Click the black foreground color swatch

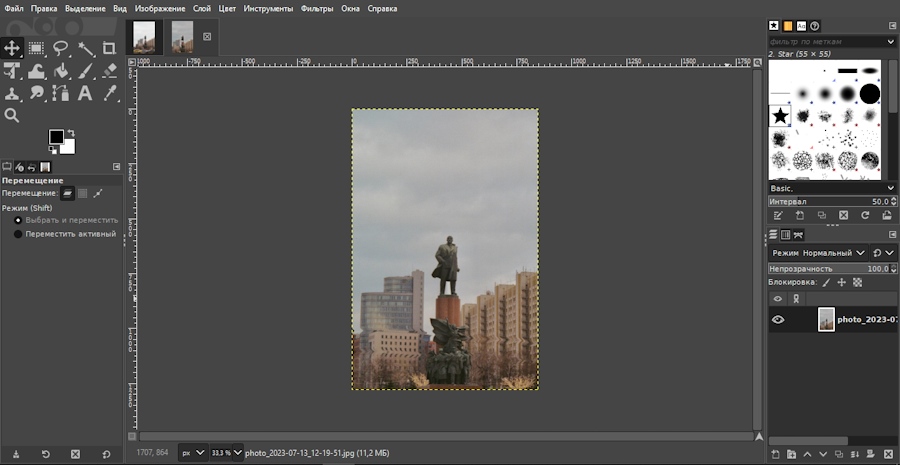(x=57, y=137)
